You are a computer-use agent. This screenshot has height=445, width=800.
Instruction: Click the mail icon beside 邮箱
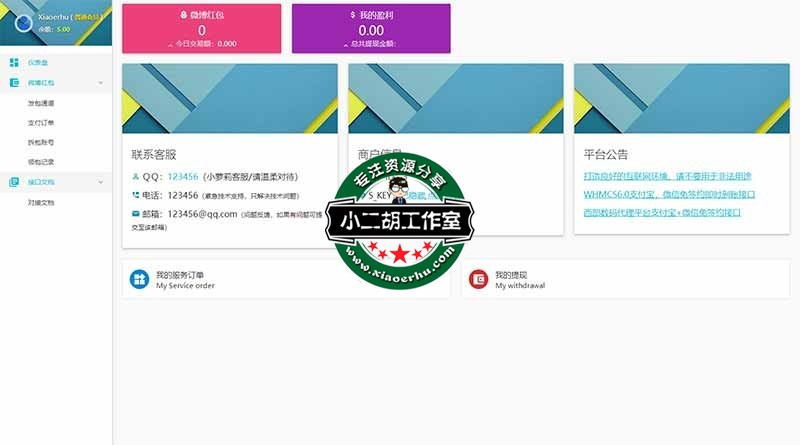pyautogui.click(x=136, y=213)
